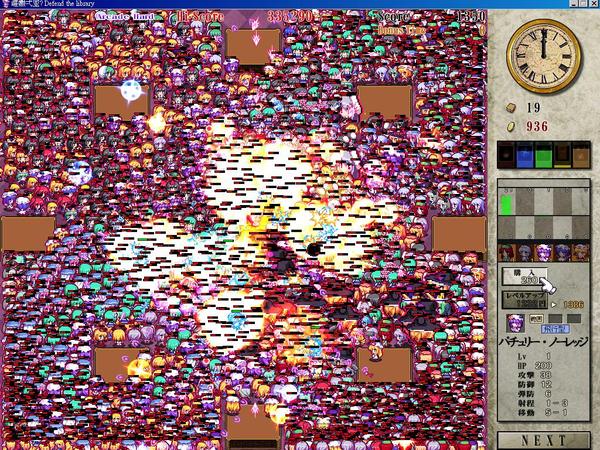Select the blonde Flandre portrait in roster
The image size is (600, 450).
[x=580, y=253]
